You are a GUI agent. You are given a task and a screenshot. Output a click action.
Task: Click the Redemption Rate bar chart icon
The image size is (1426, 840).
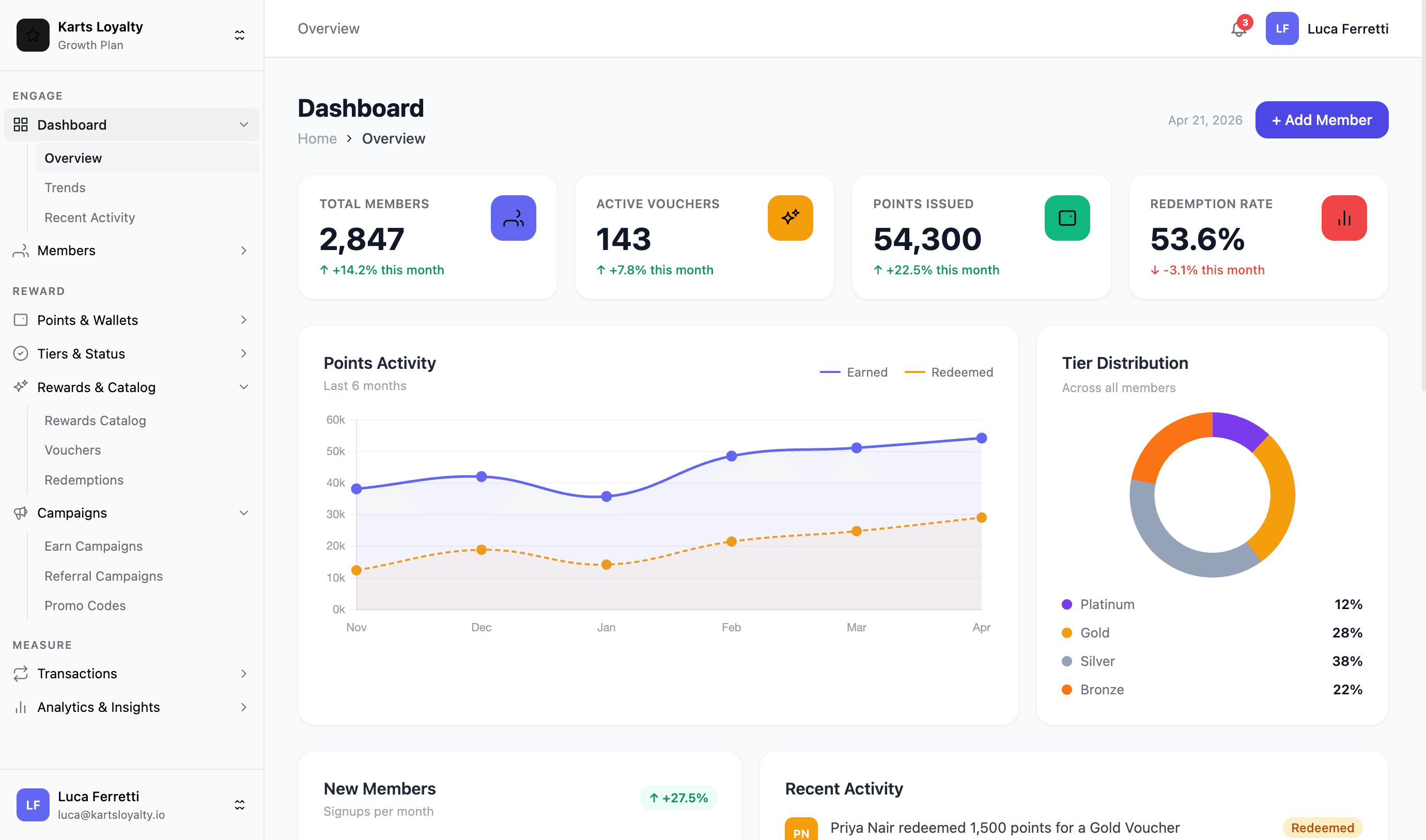pos(1343,218)
